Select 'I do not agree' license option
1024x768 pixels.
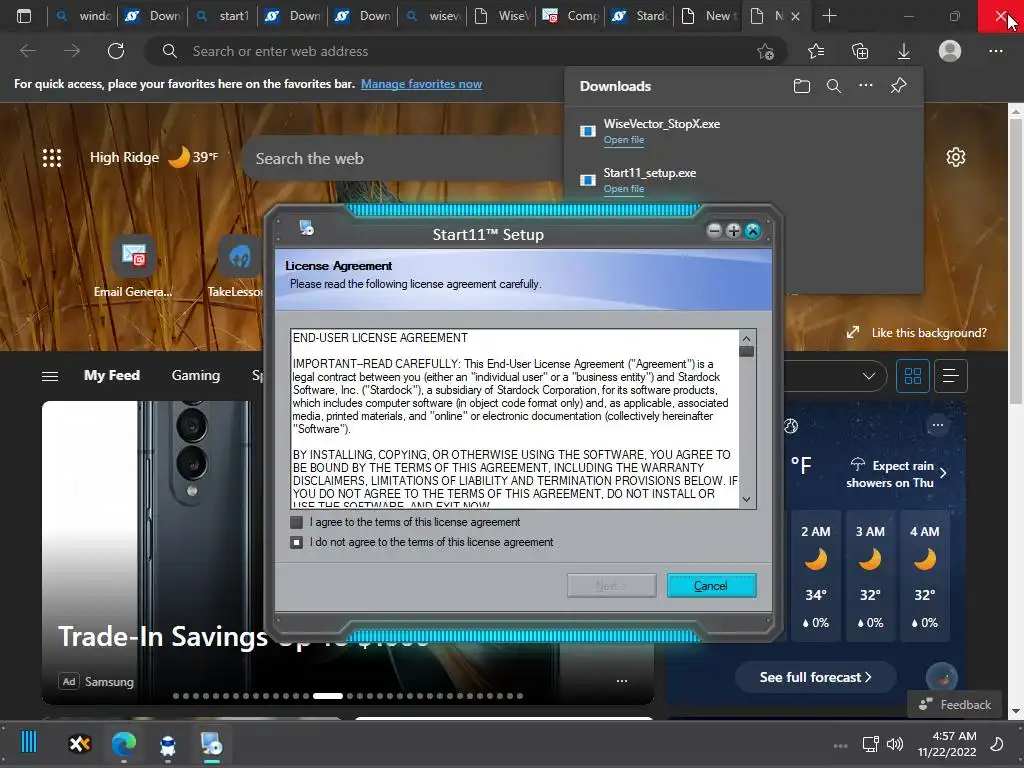(x=296, y=543)
